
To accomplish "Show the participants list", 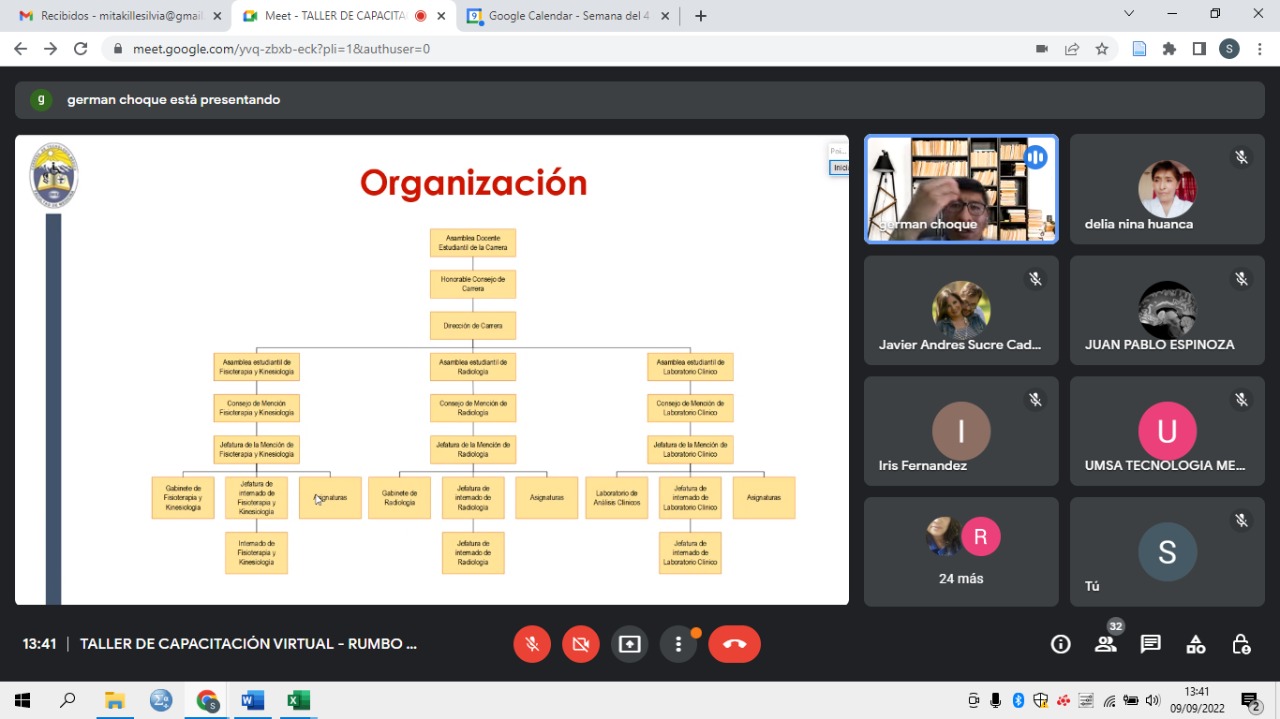I will pyautogui.click(x=1105, y=644).
